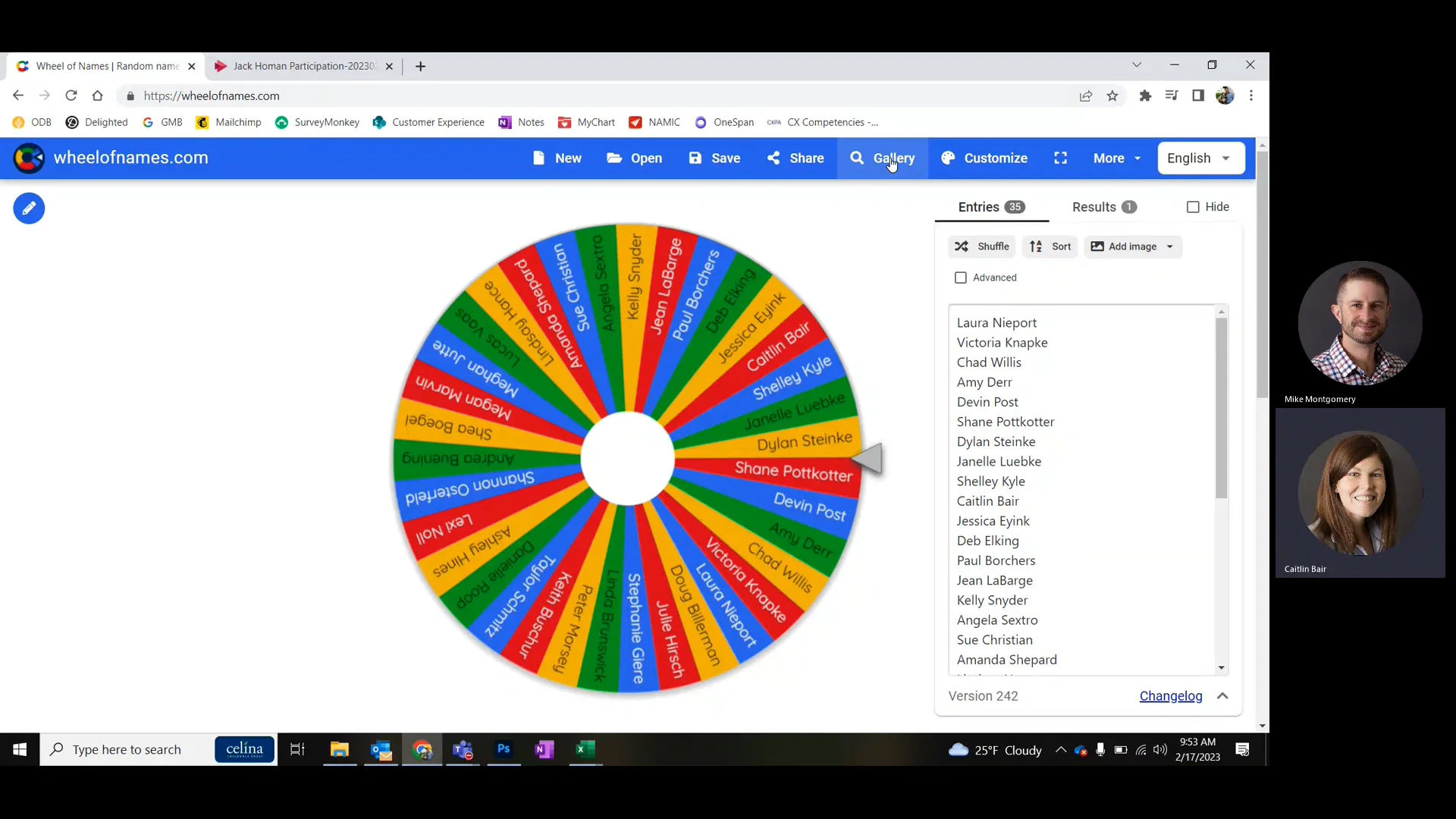
Task: Click the New button to create a wheel
Action: (x=556, y=158)
